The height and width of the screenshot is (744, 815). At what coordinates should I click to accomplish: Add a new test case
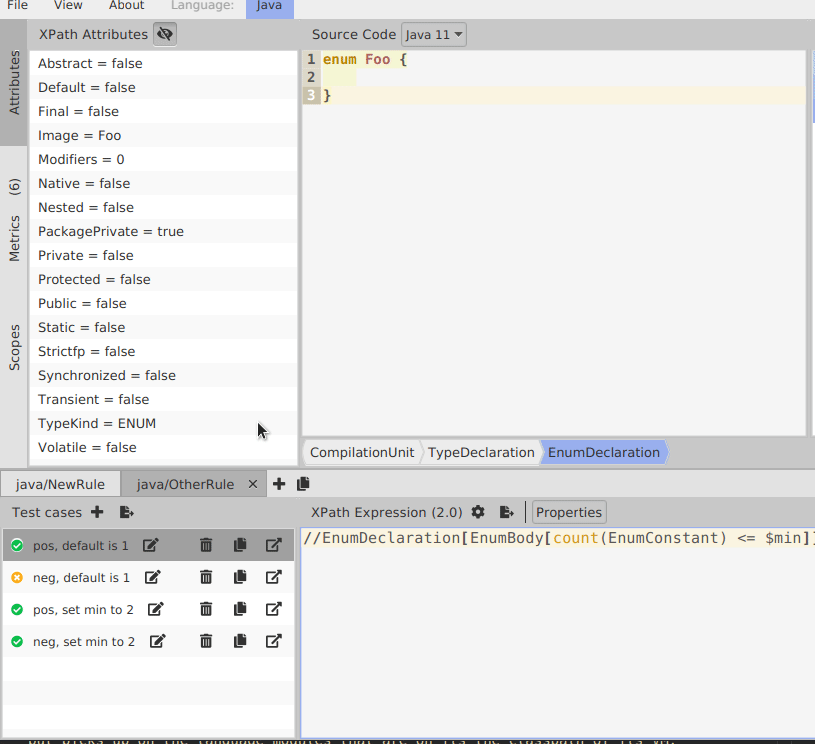(97, 512)
